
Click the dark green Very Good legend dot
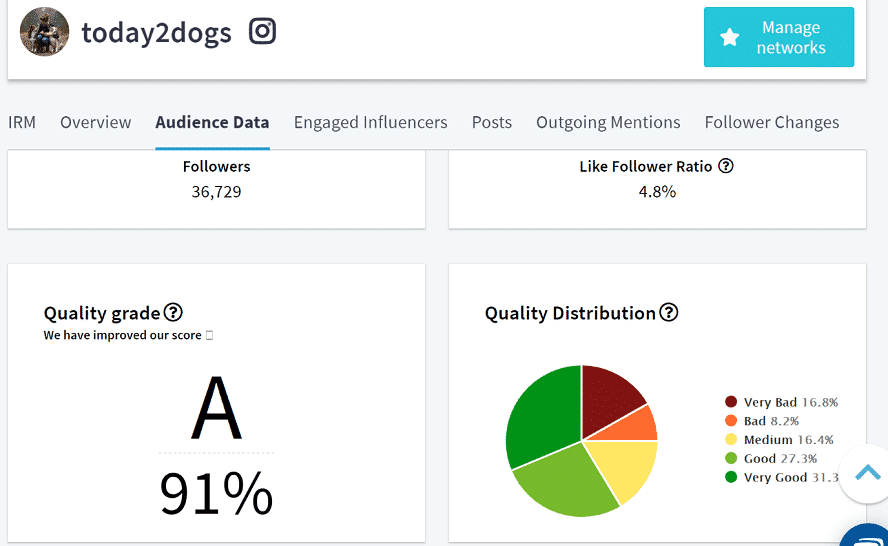point(731,477)
